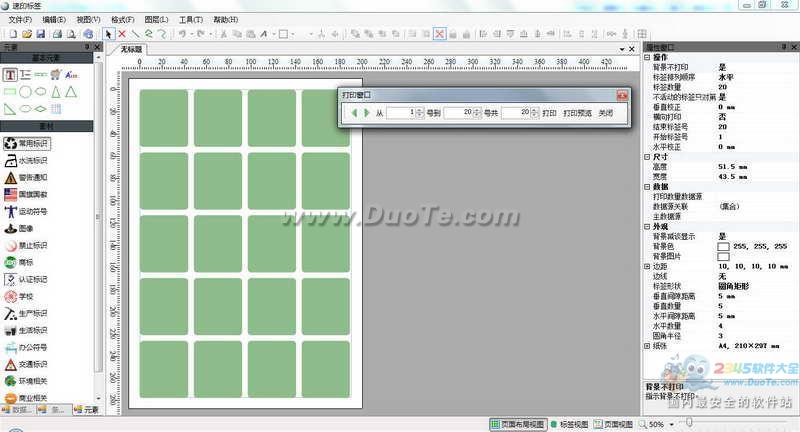This screenshot has width=800, height=432.
Task: Collapse the 尺寸 property section
Action: 646,156
